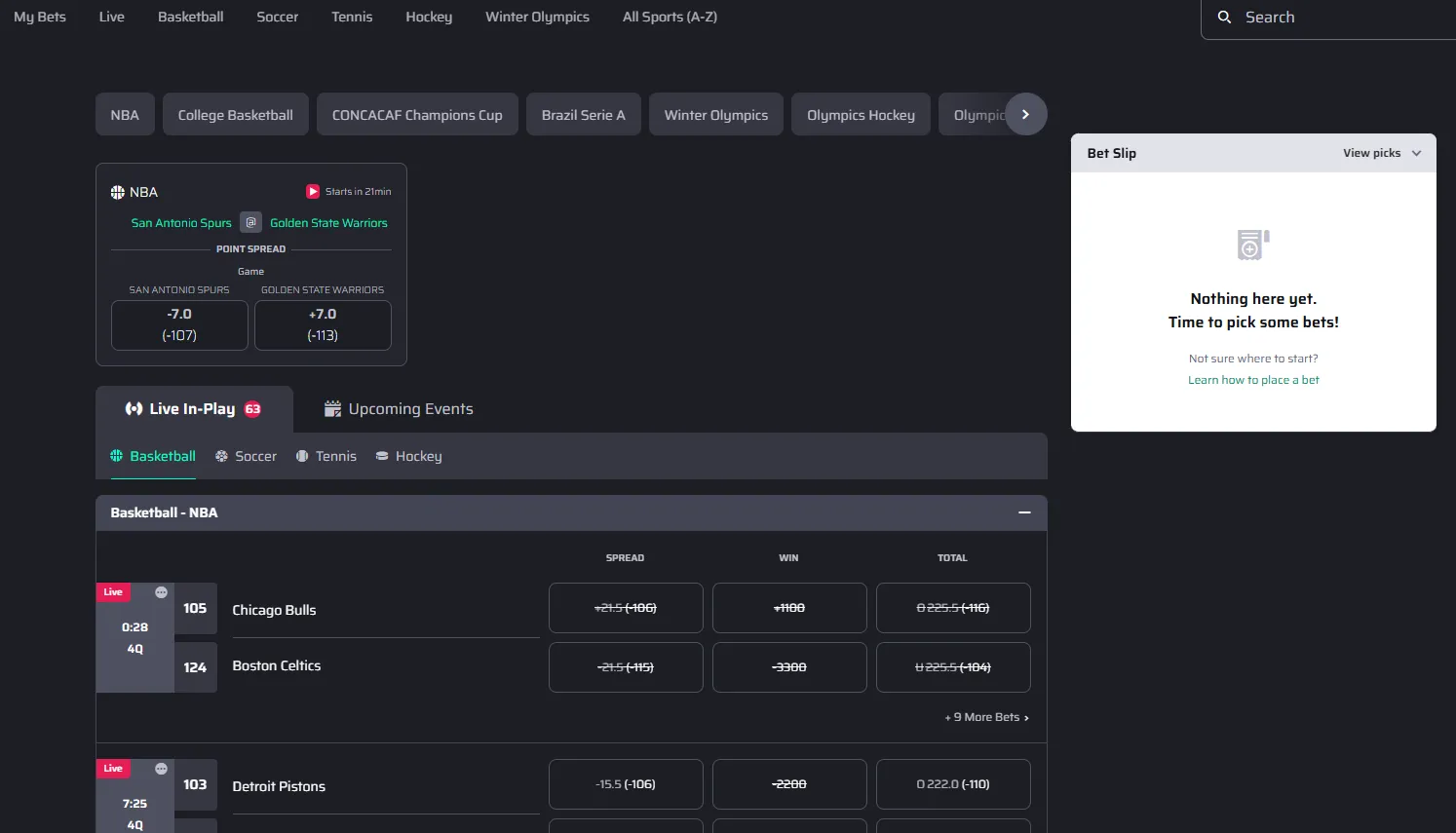Select Soccer live sport tab
Viewport: 1456px width, 833px height.
click(246, 456)
